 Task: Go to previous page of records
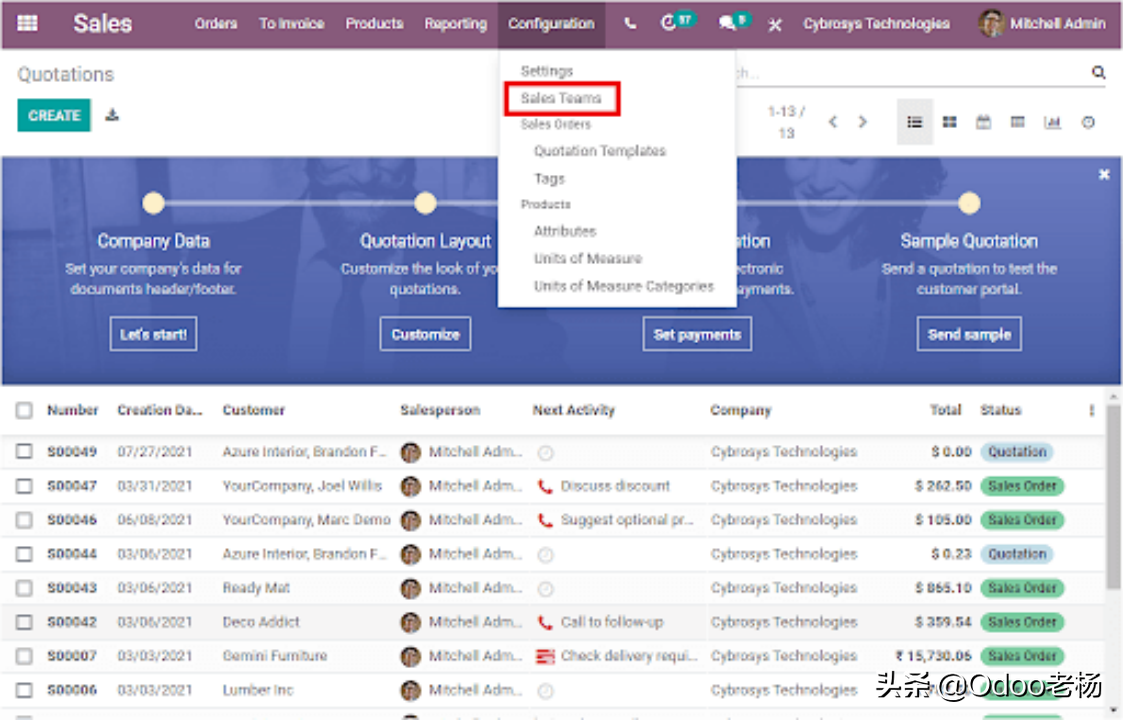[832, 122]
